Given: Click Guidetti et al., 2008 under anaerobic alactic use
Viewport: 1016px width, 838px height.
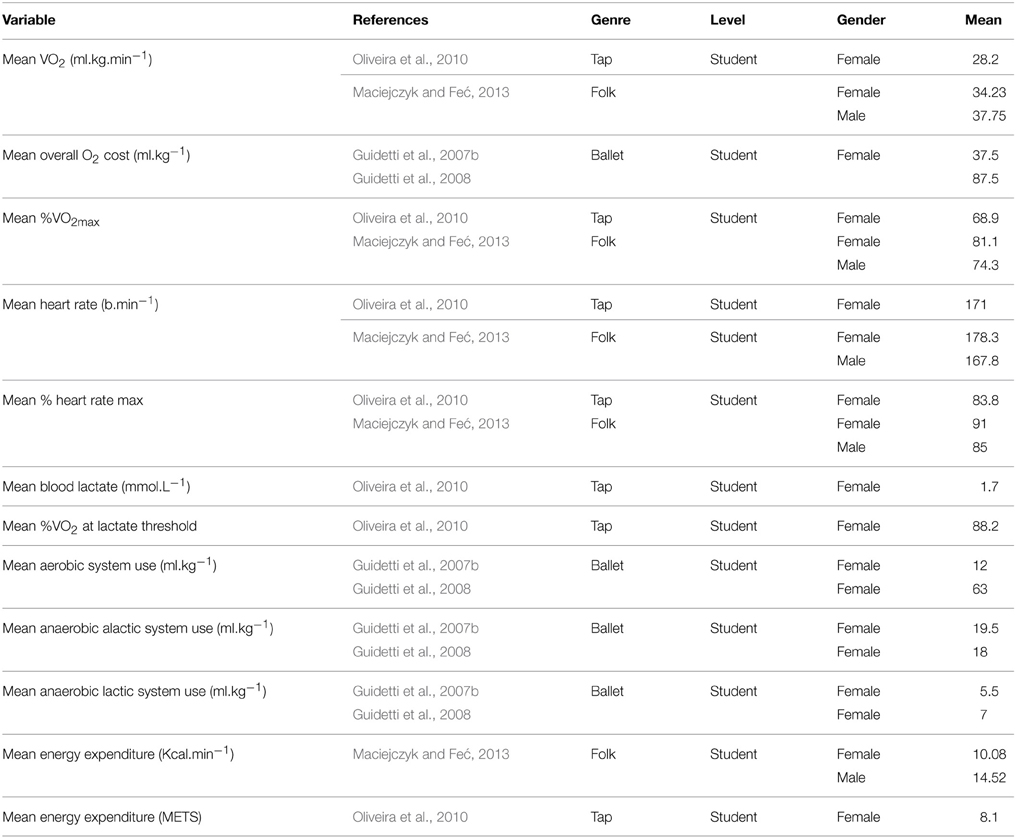Looking at the screenshot, I should pyautogui.click(x=411, y=651).
